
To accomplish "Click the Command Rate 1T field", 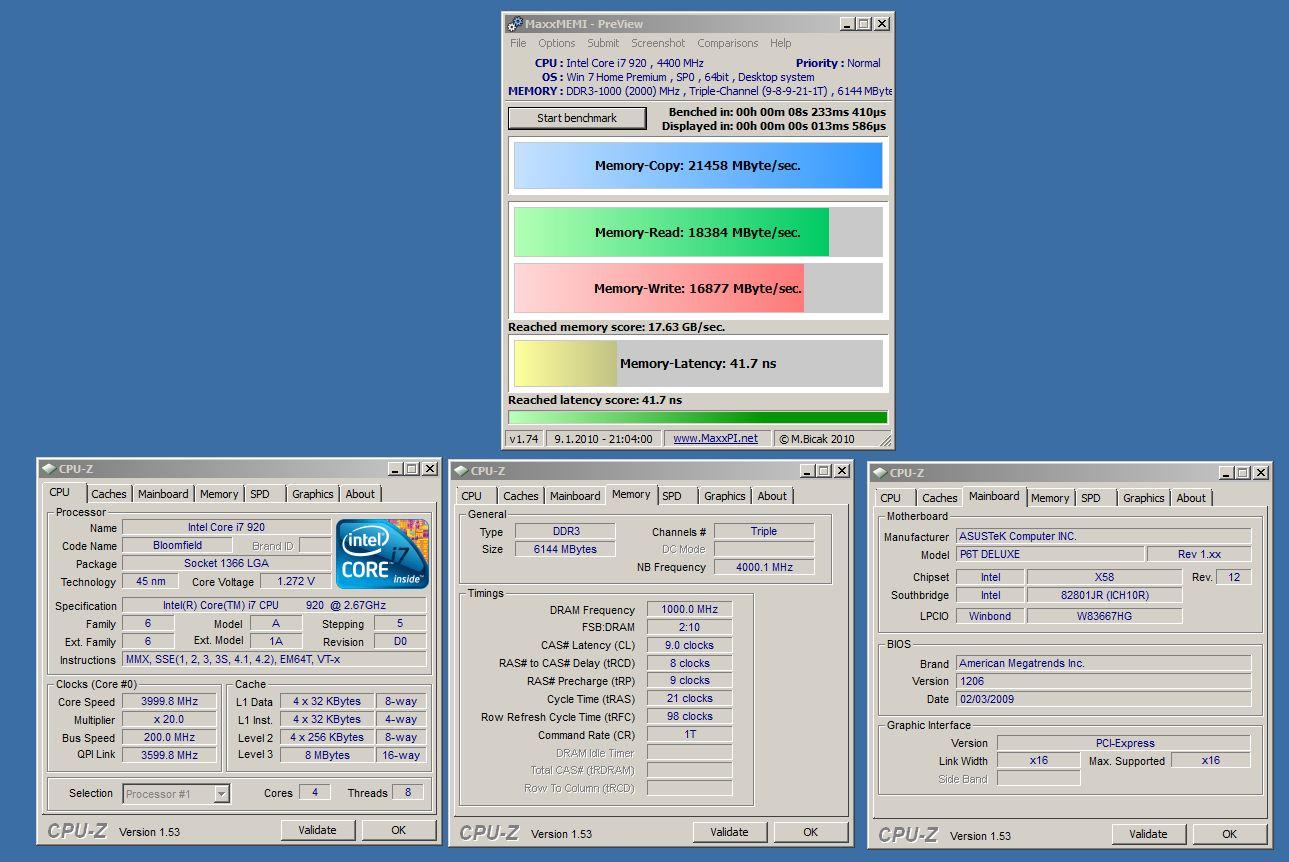I will (x=689, y=735).
